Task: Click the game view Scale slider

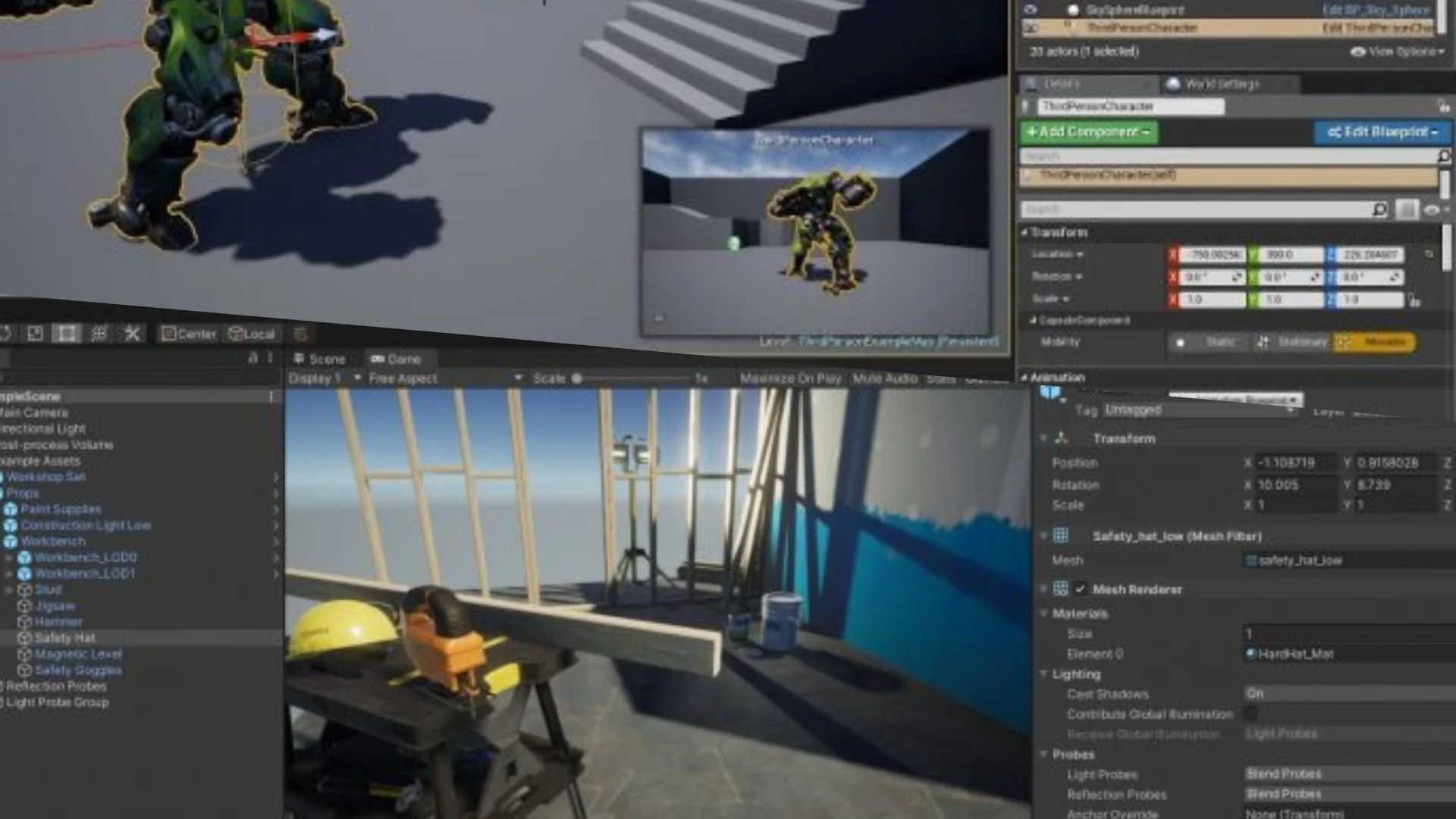Action: tap(577, 378)
